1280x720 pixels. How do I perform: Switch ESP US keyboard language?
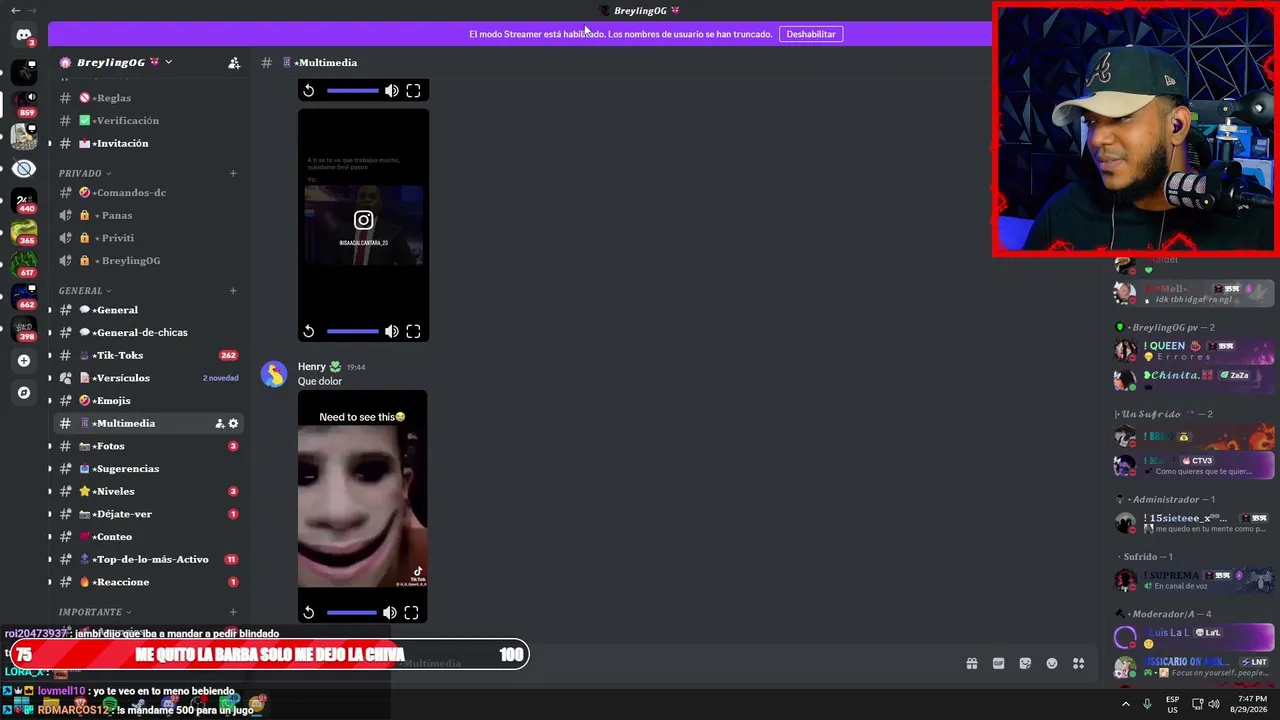click(1173, 704)
